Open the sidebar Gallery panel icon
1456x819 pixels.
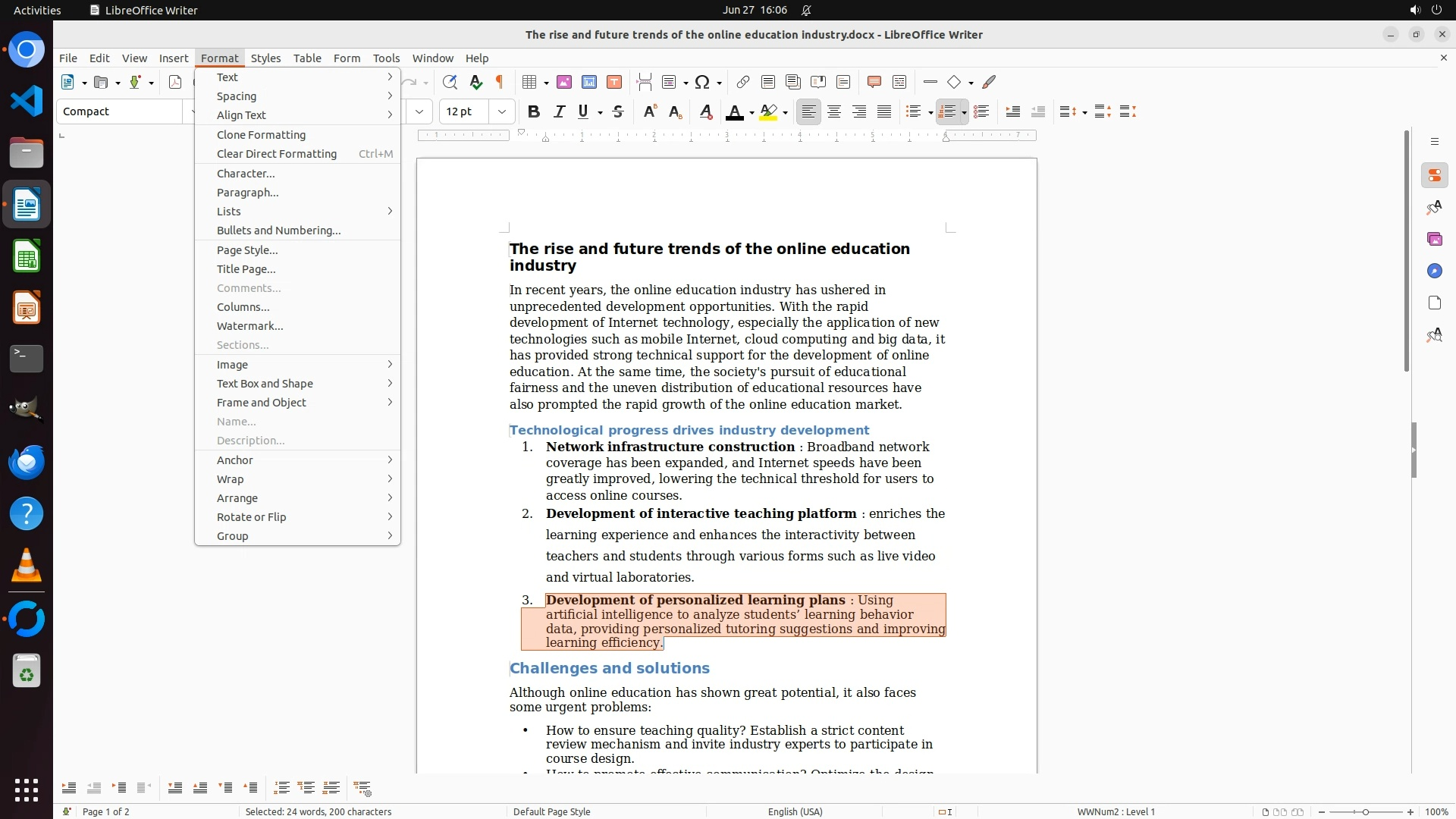pos(1434,240)
